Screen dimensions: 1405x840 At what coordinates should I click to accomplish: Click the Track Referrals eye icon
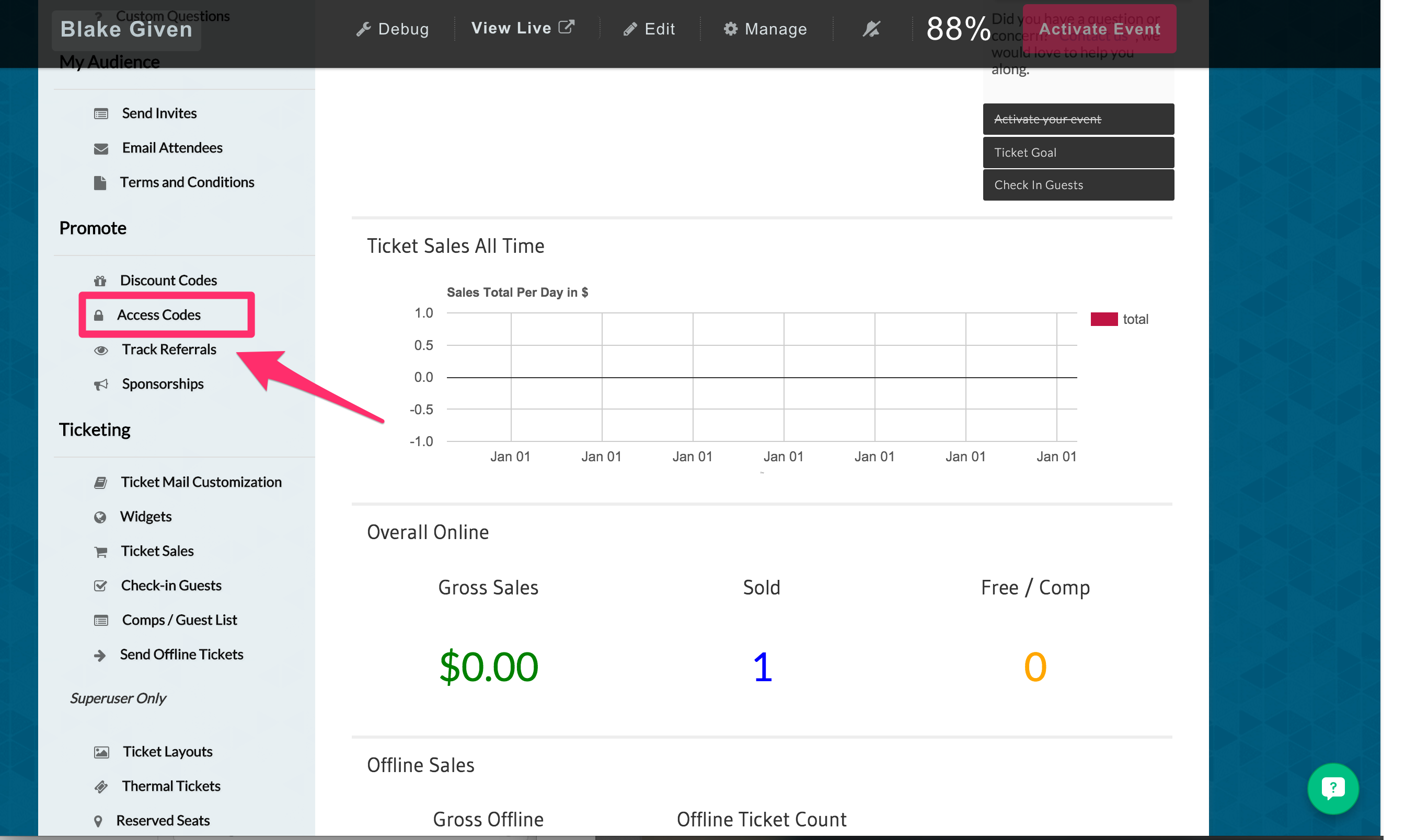[101, 351]
